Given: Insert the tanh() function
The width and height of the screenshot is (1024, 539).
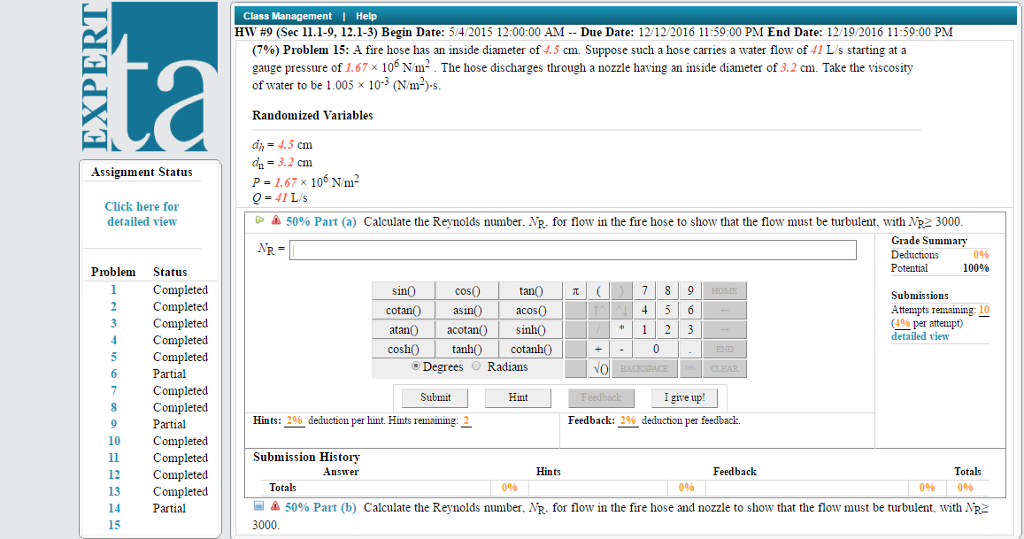Looking at the screenshot, I should 467,350.
